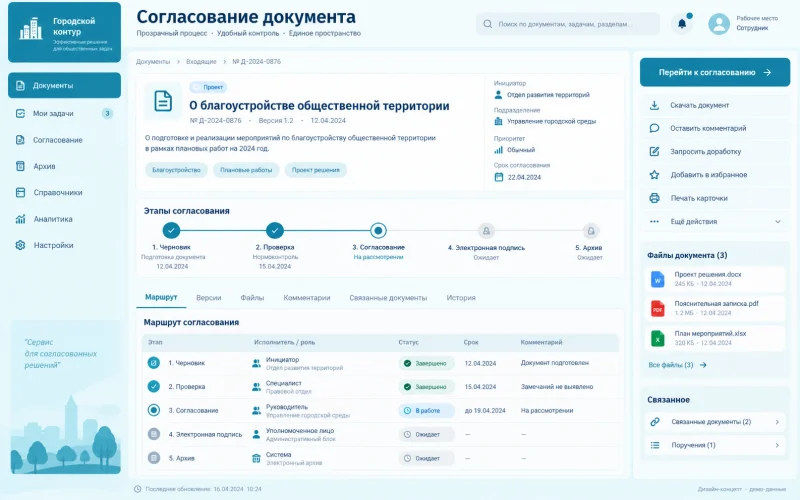Select the completed stage circle 2. Проверка
The height and width of the screenshot is (500, 800).
pos(274,231)
